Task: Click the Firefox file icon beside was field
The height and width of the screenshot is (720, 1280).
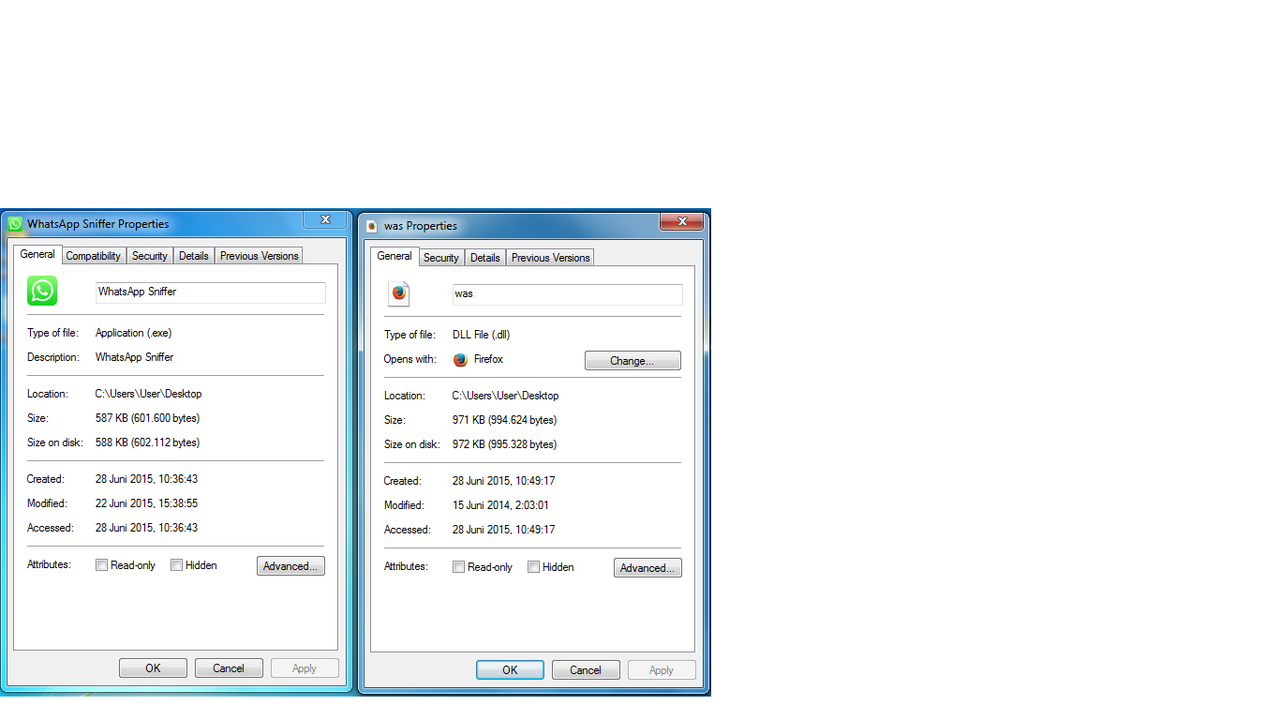Action: pos(399,293)
